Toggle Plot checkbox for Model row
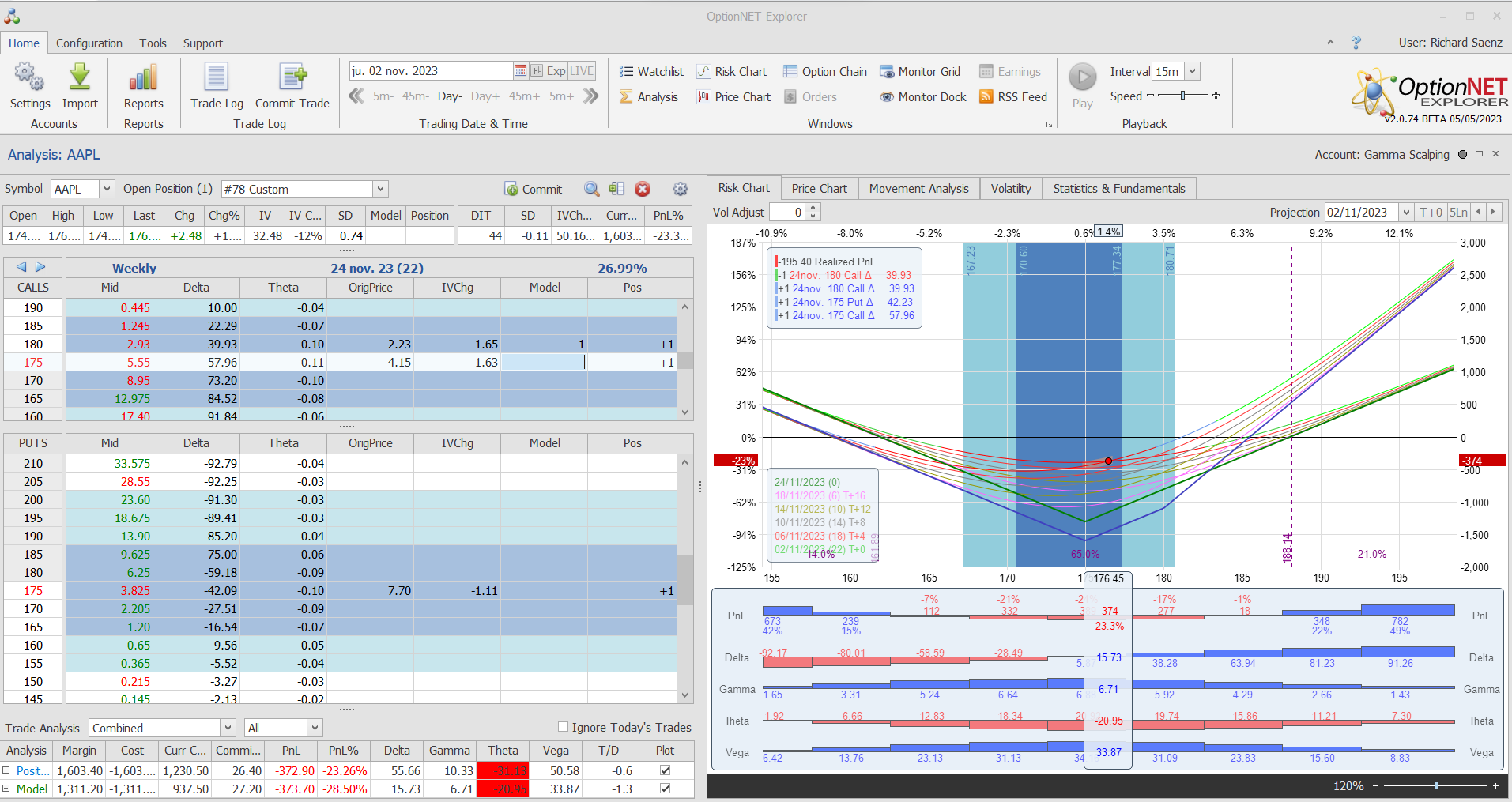1512x802 pixels. click(x=665, y=789)
